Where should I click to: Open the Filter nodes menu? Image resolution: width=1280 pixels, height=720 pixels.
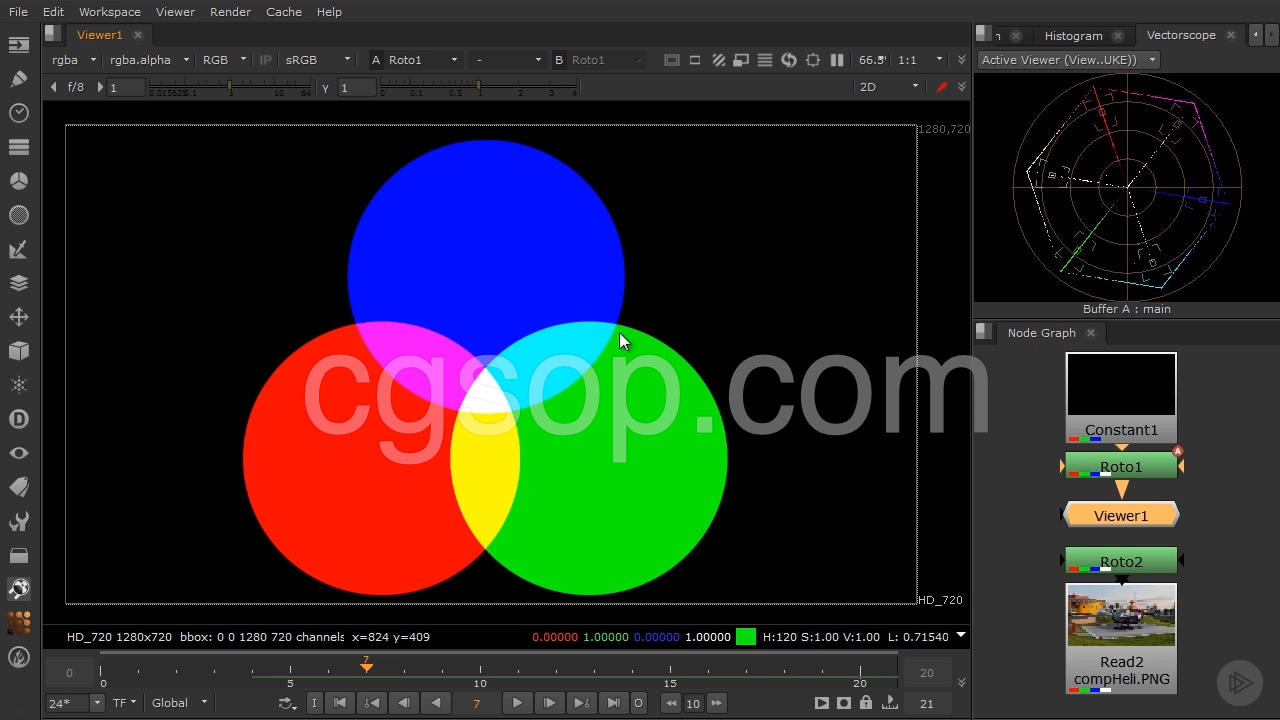[x=19, y=215]
